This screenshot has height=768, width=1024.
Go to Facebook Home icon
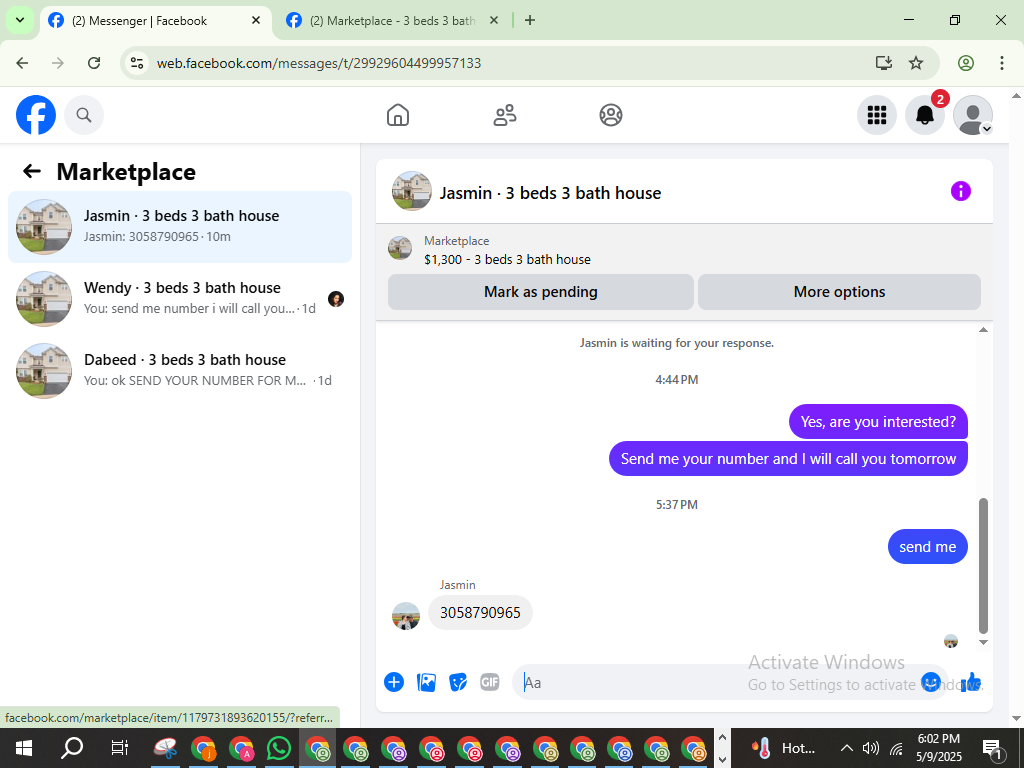click(398, 115)
